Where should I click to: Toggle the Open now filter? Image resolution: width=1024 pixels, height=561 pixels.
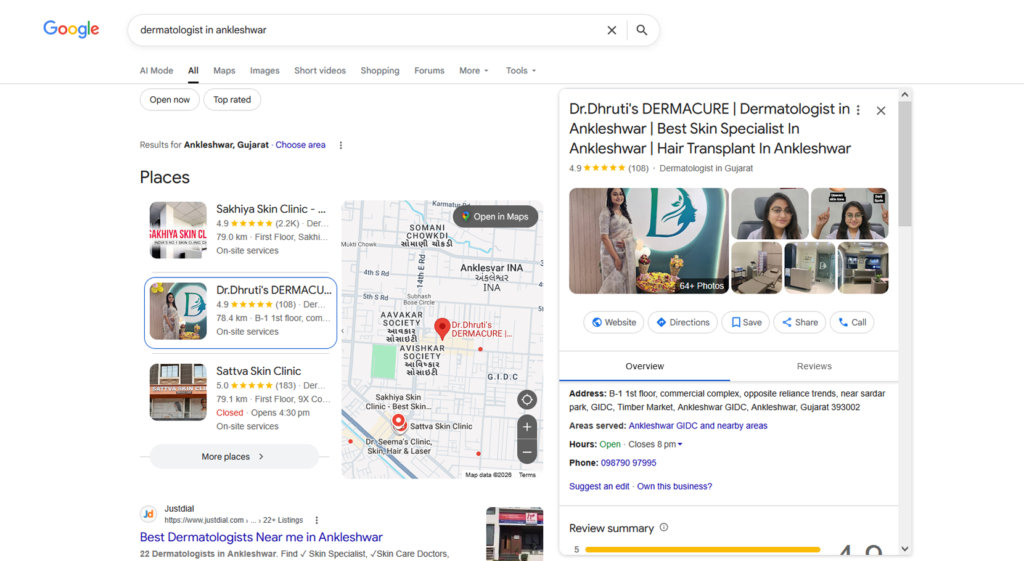[x=170, y=99]
